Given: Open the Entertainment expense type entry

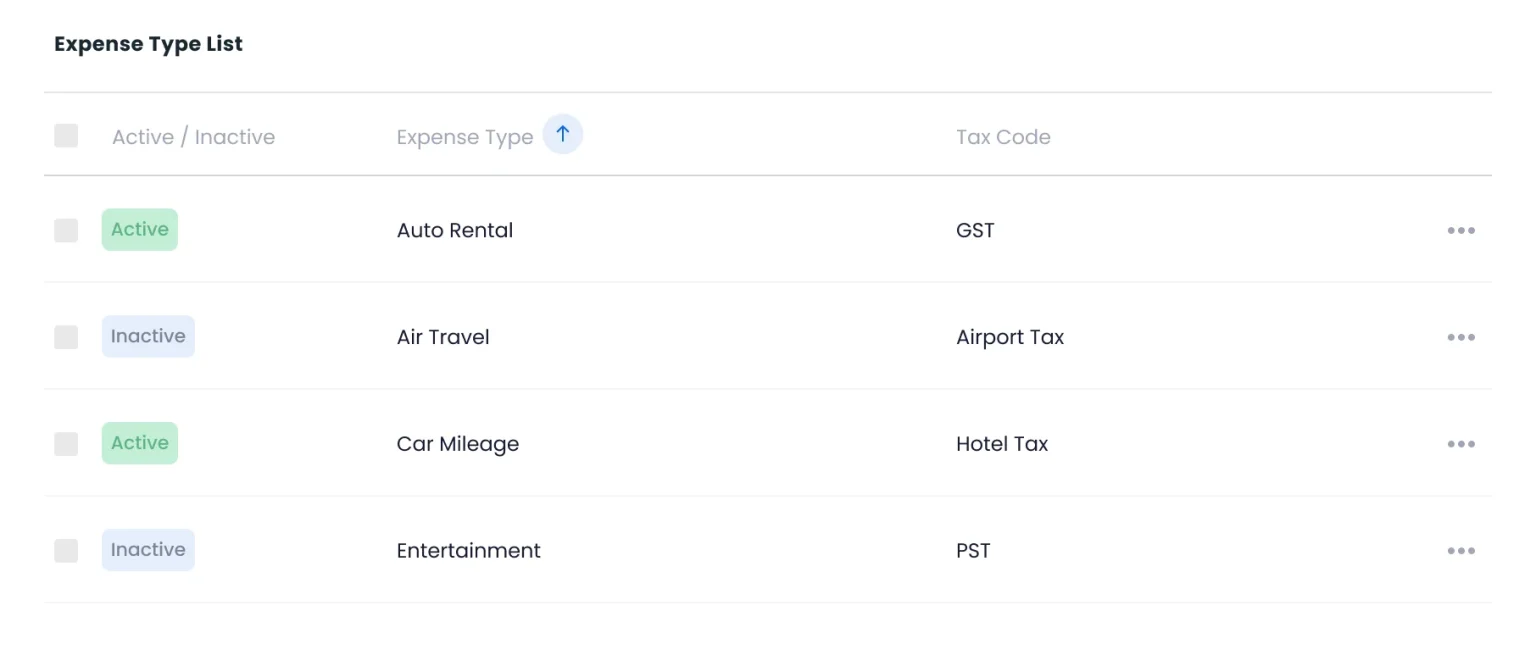Looking at the screenshot, I should coord(469,550).
